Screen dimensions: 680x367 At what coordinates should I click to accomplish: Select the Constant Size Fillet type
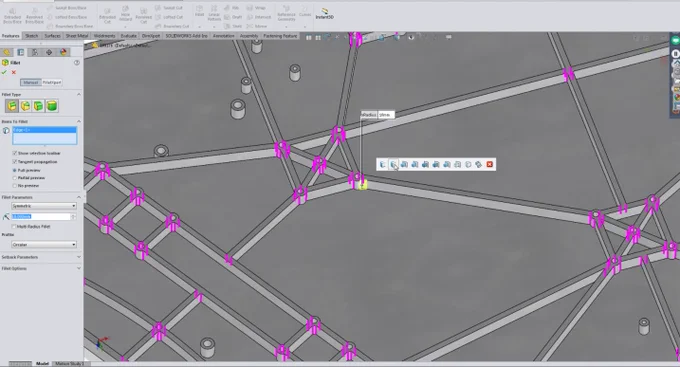coord(12,106)
